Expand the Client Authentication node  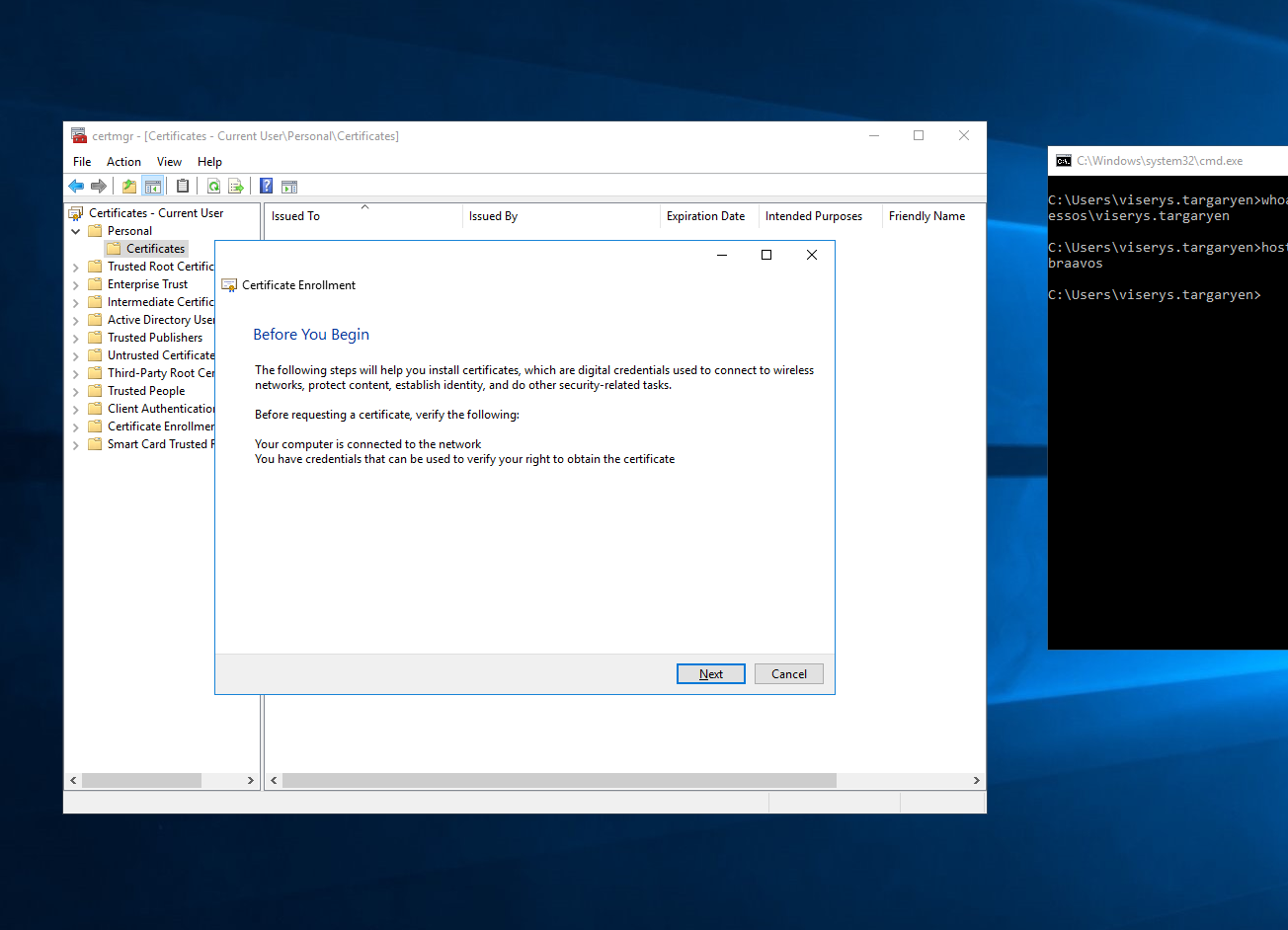point(76,409)
